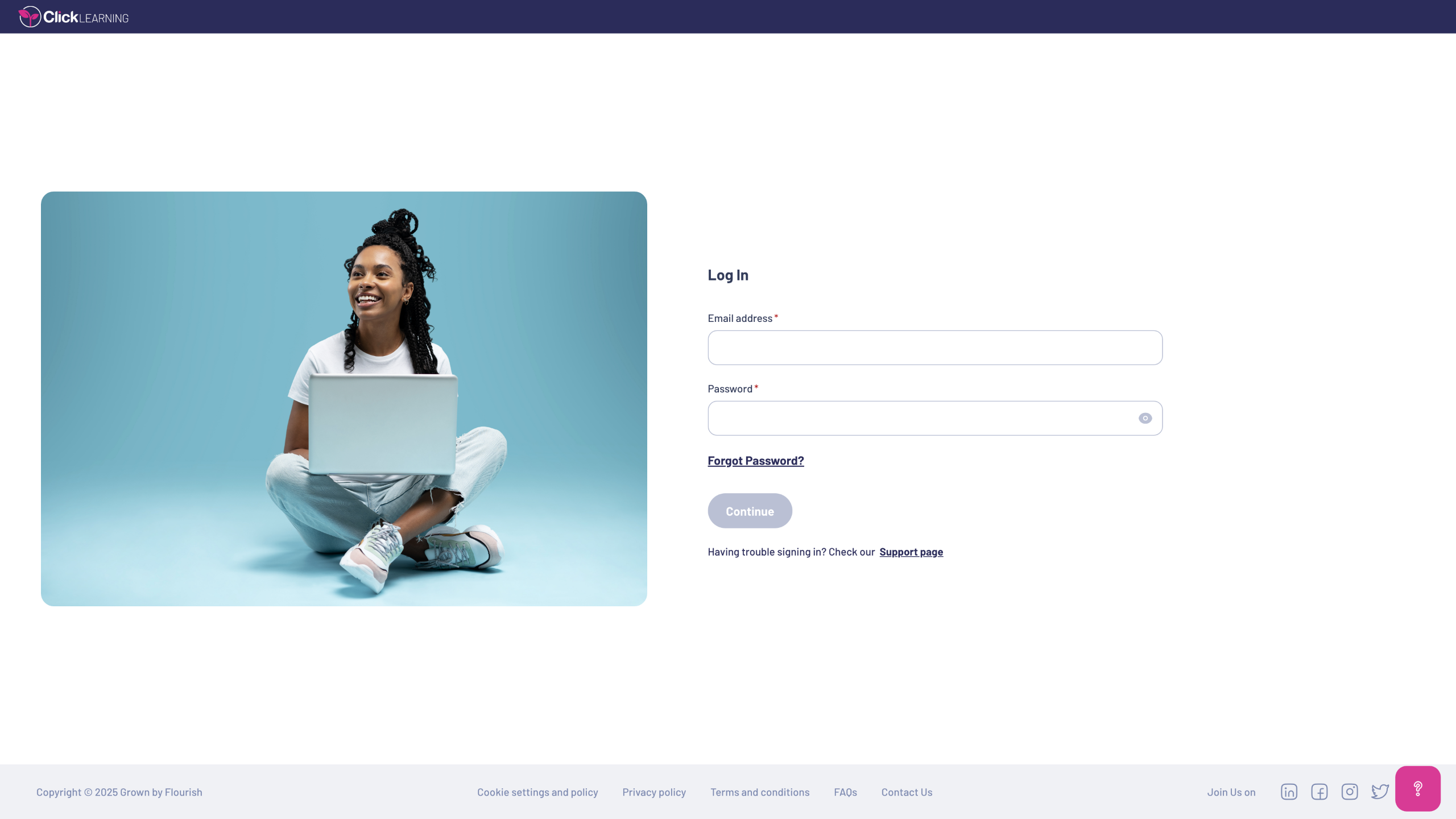Open the LinkedIn social icon
Image resolution: width=1456 pixels, height=819 pixels.
pos(1289,792)
